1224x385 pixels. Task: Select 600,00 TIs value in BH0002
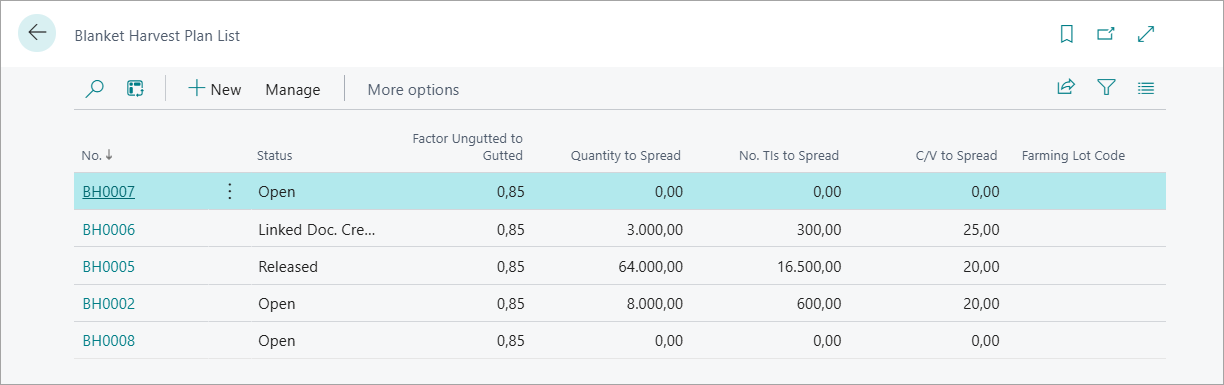pos(818,303)
